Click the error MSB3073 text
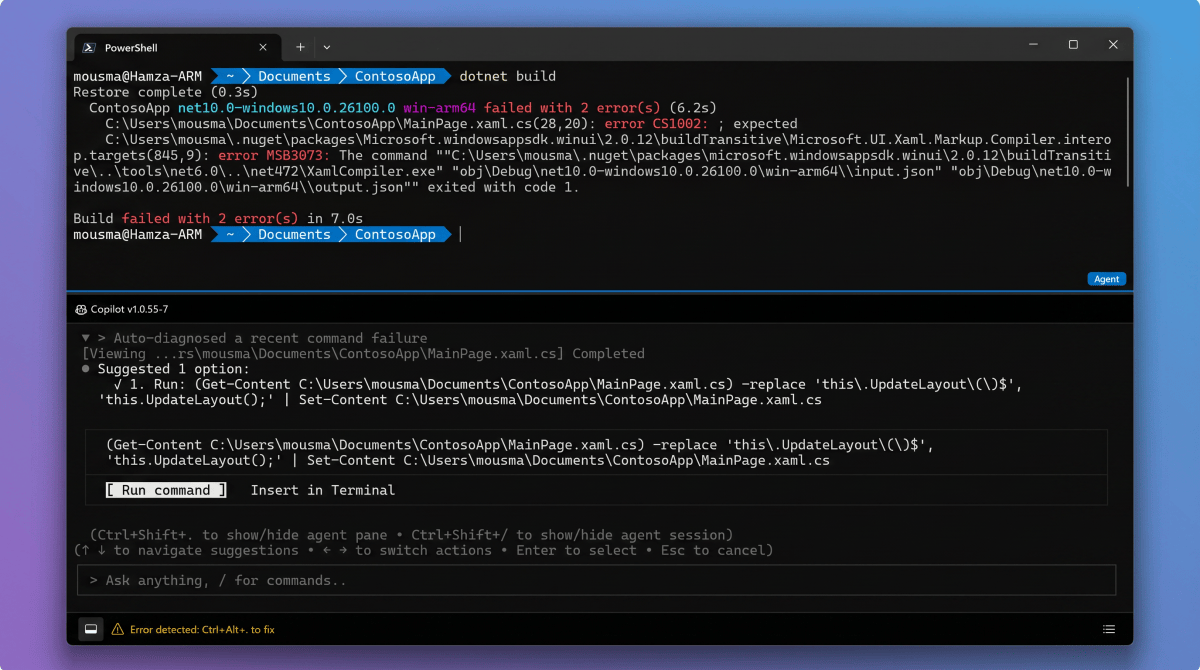 tap(274, 156)
